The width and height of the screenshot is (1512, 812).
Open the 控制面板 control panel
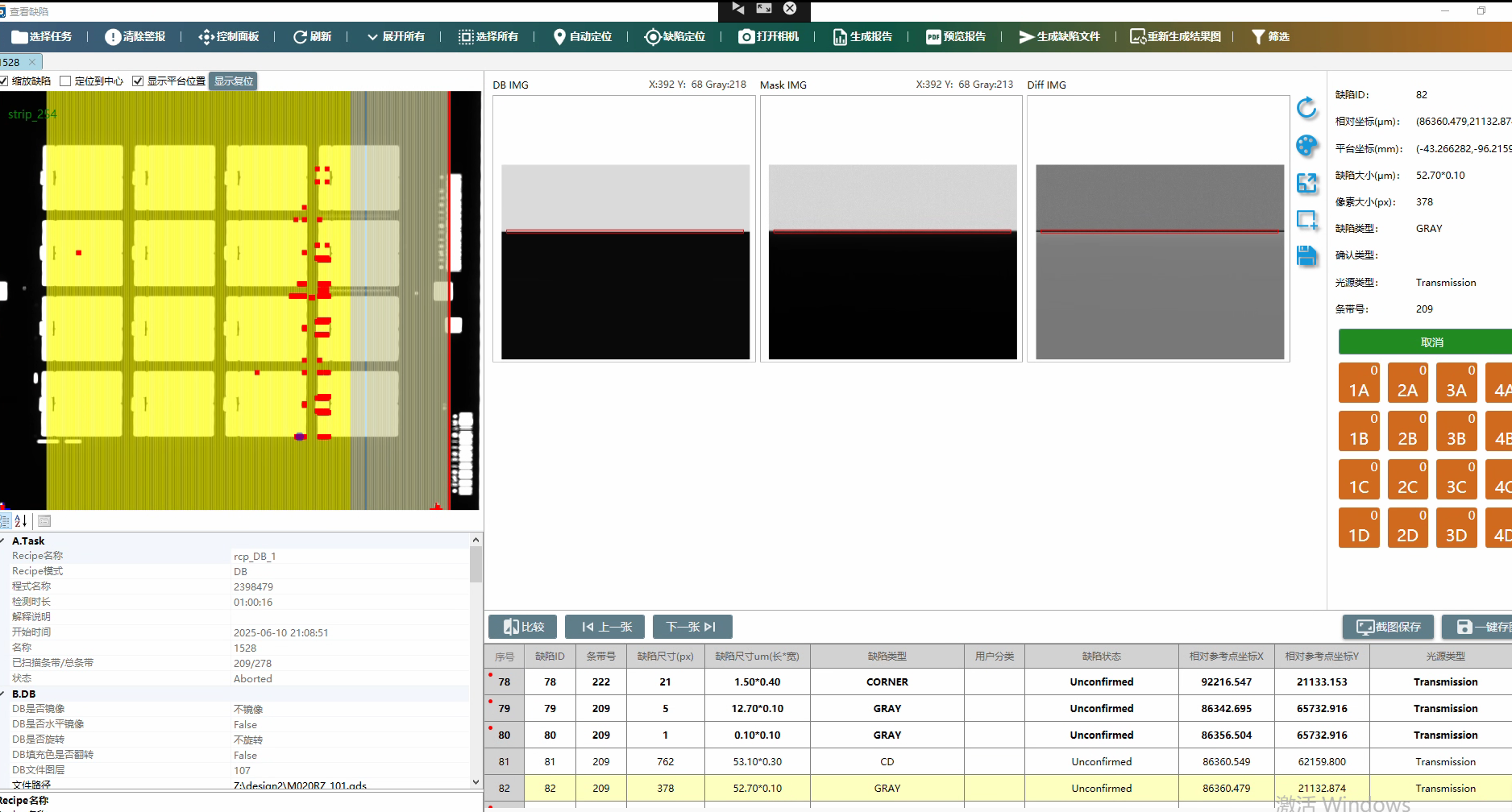pos(229,37)
